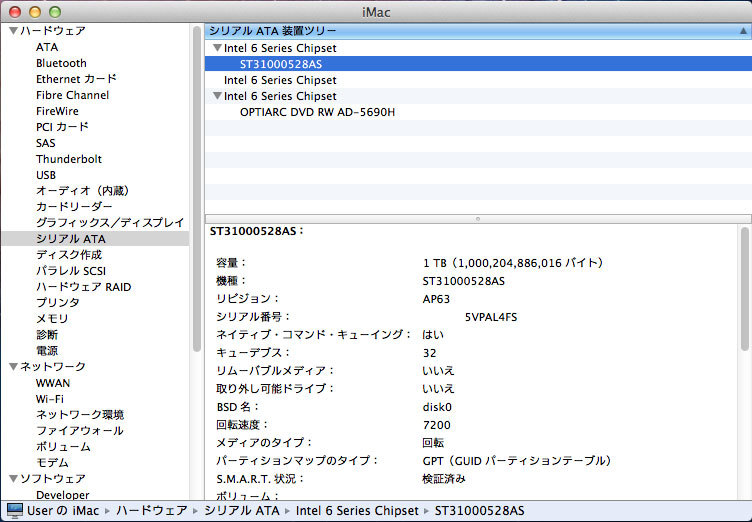Select Thunderbolt in sidebar
The image size is (752, 522).
69,159
